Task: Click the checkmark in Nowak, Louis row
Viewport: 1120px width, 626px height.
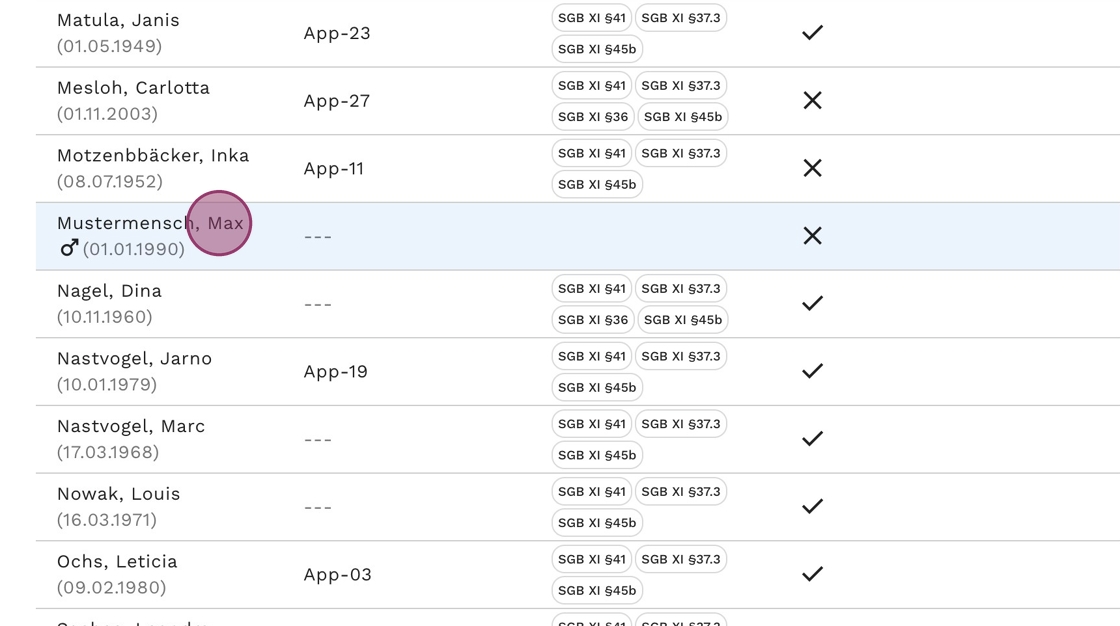Action: pos(812,506)
